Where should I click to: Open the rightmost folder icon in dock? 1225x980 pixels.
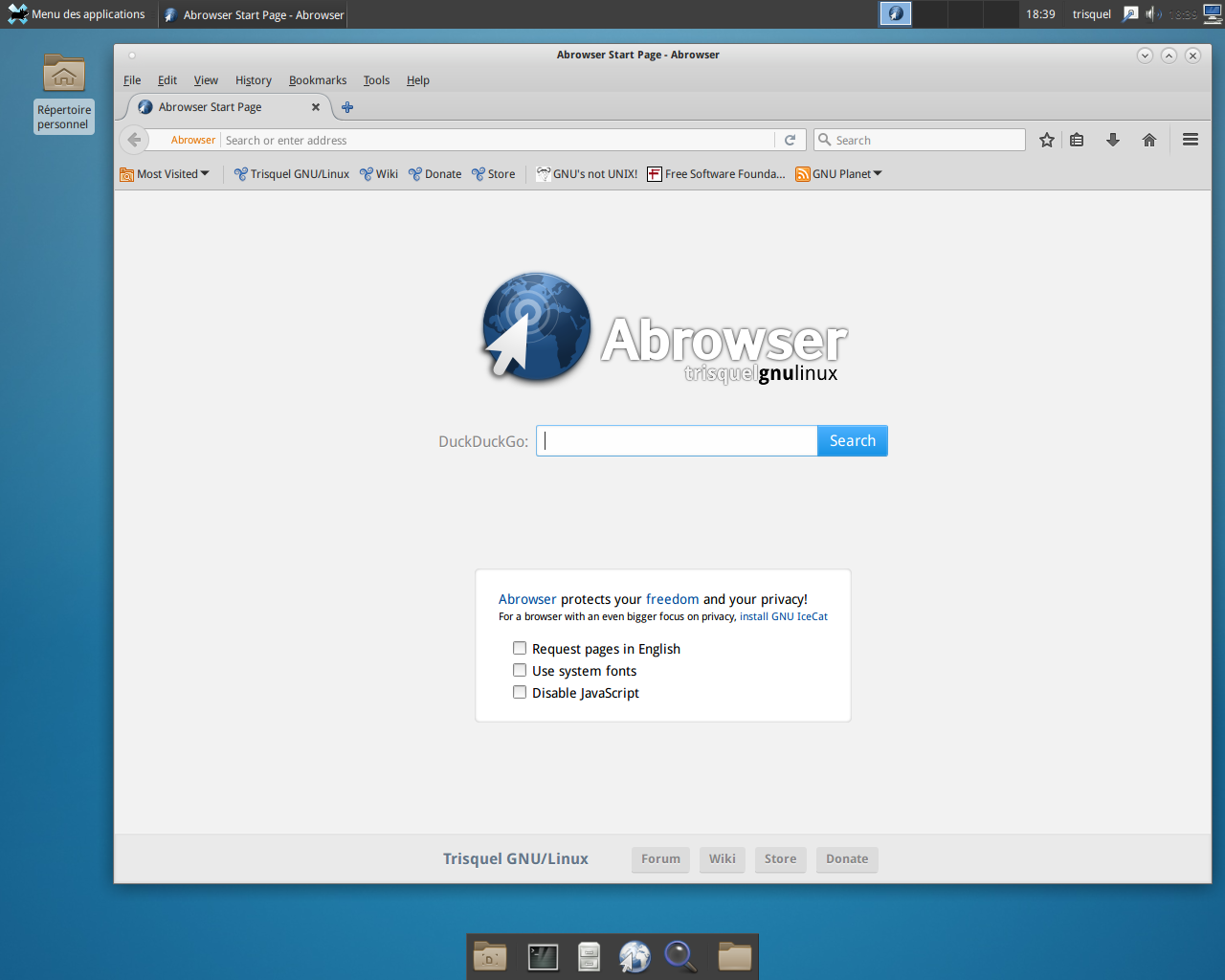point(735,956)
